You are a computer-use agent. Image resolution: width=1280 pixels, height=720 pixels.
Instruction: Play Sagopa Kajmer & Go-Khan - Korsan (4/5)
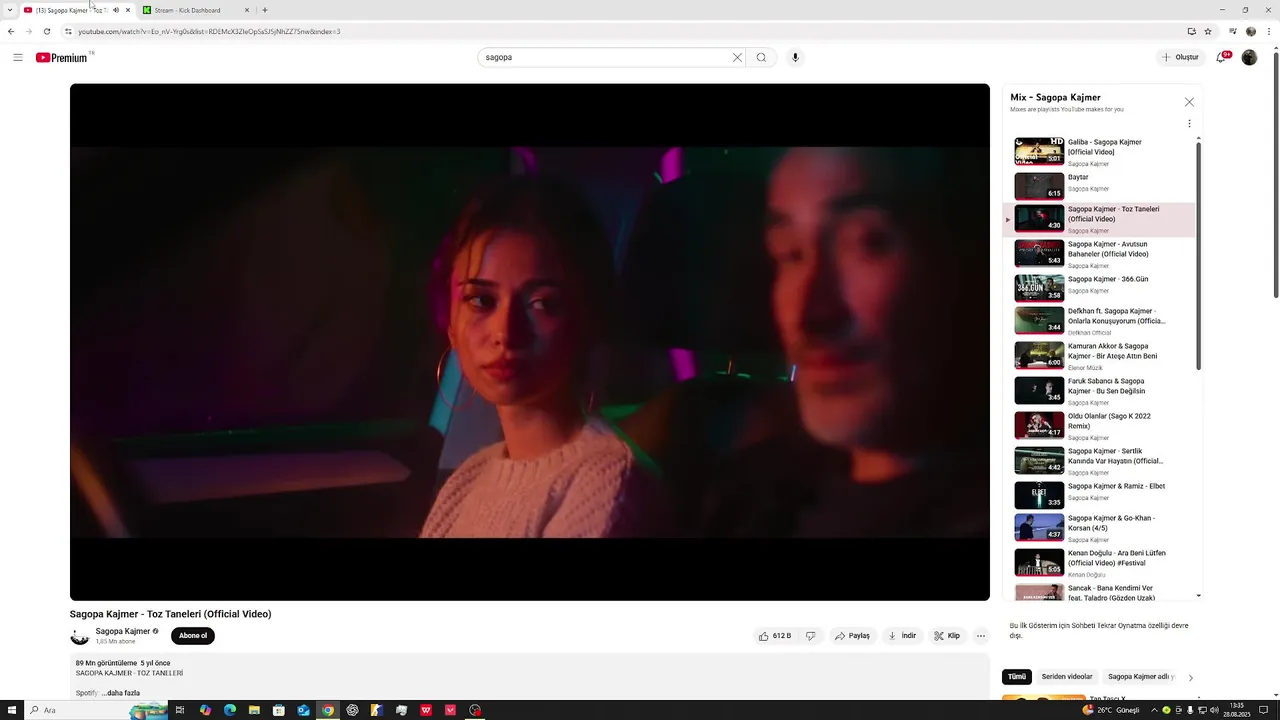(1100, 528)
